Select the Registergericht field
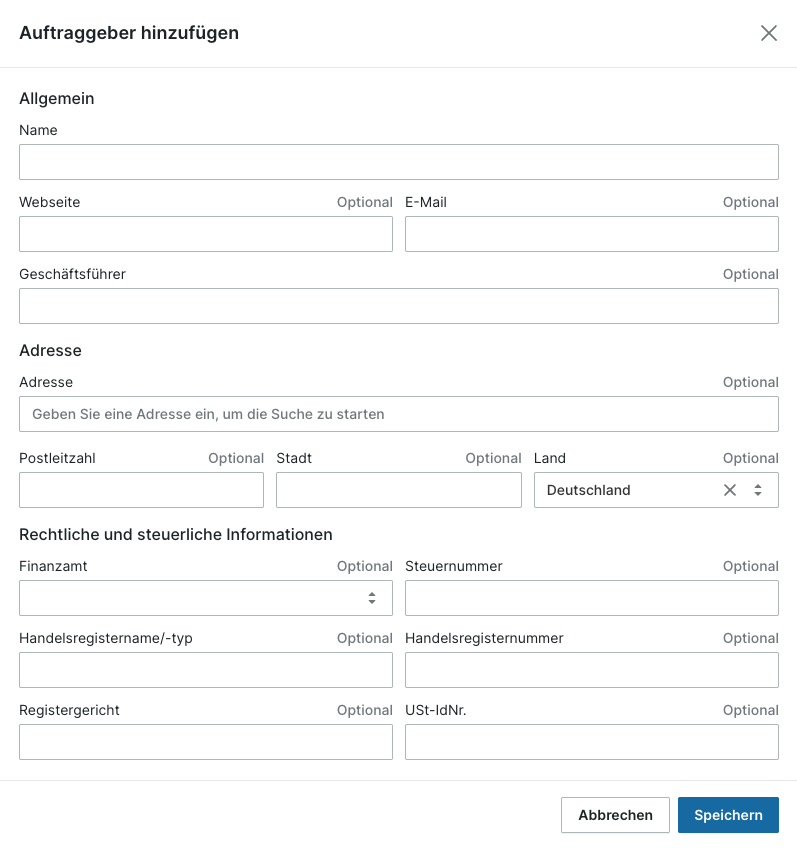This screenshot has width=797, height=848. [206, 742]
